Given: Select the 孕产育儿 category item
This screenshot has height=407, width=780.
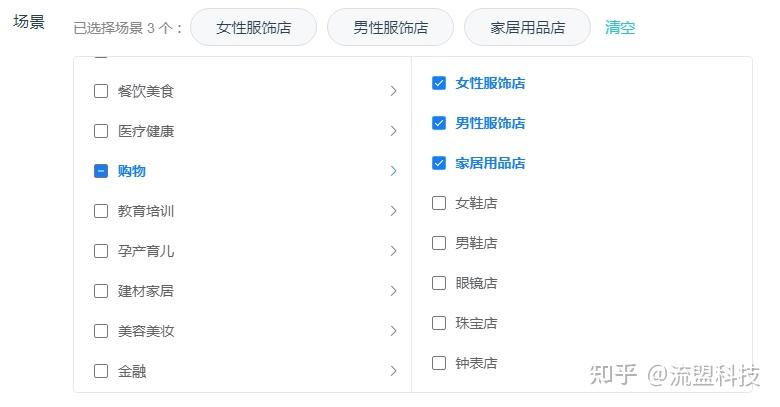Looking at the screenshot, I should (x=146, y=251).
